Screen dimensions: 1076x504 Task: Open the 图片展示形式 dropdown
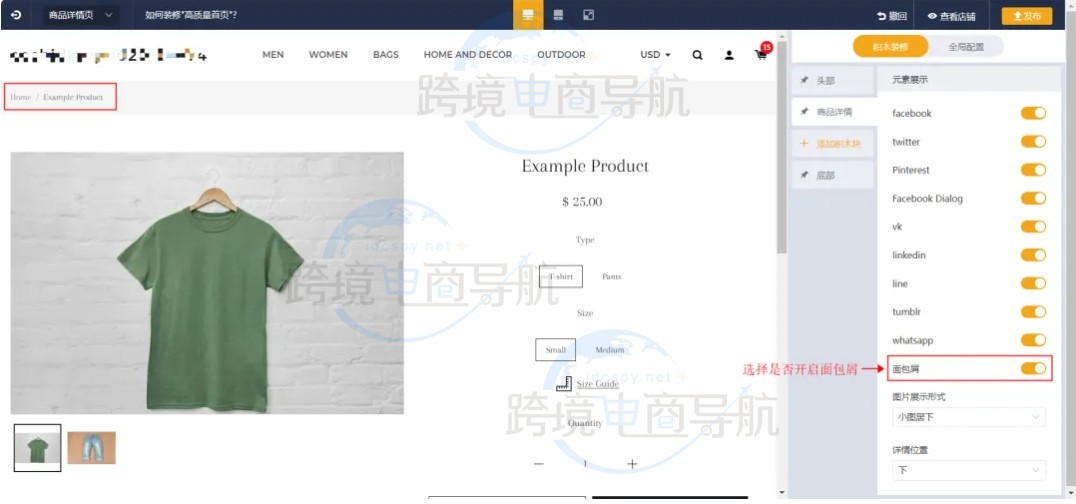click(x=968, y=416)
